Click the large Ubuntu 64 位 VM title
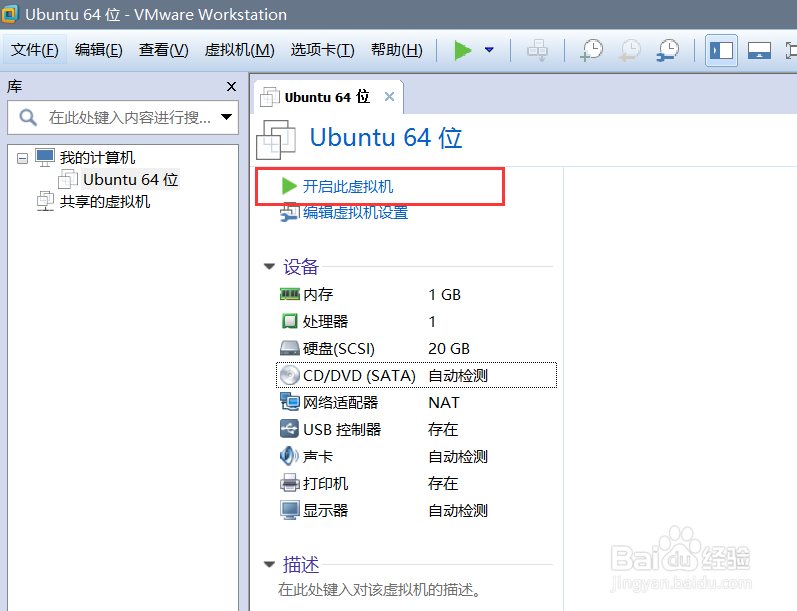Image resolution: width=797 pixels, height=611 pixels. pyautogui.click(x=386, y=138)
